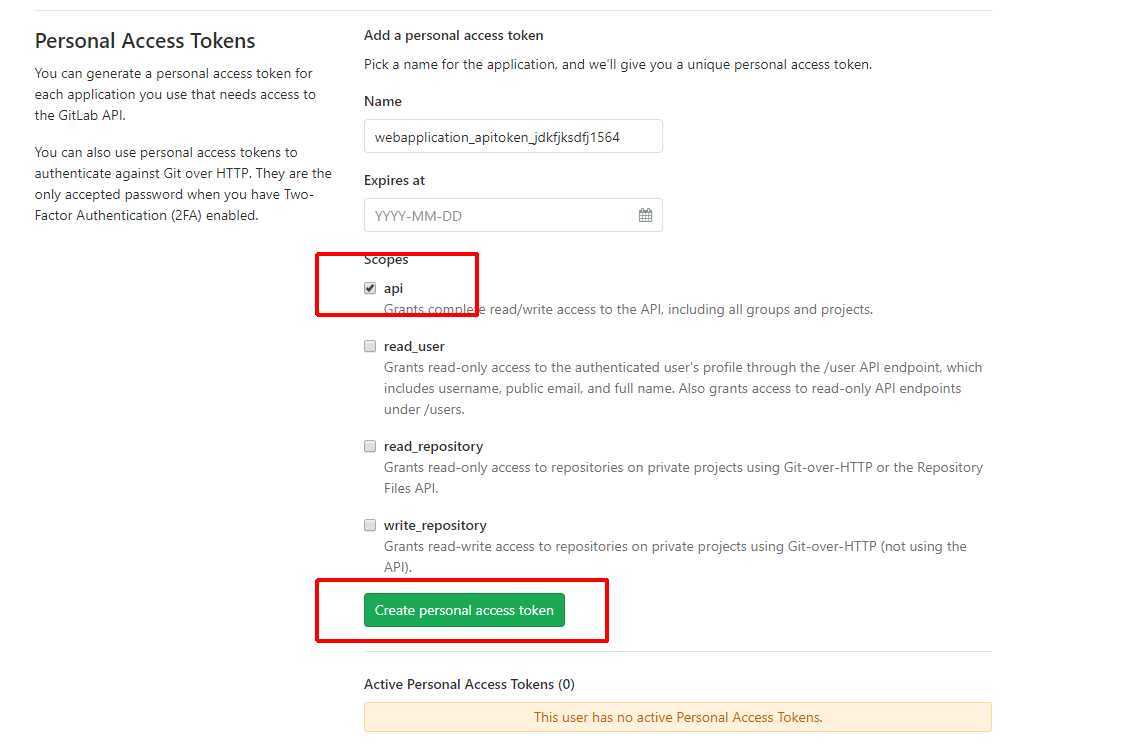Click the Expires at field label

(394, 181)
